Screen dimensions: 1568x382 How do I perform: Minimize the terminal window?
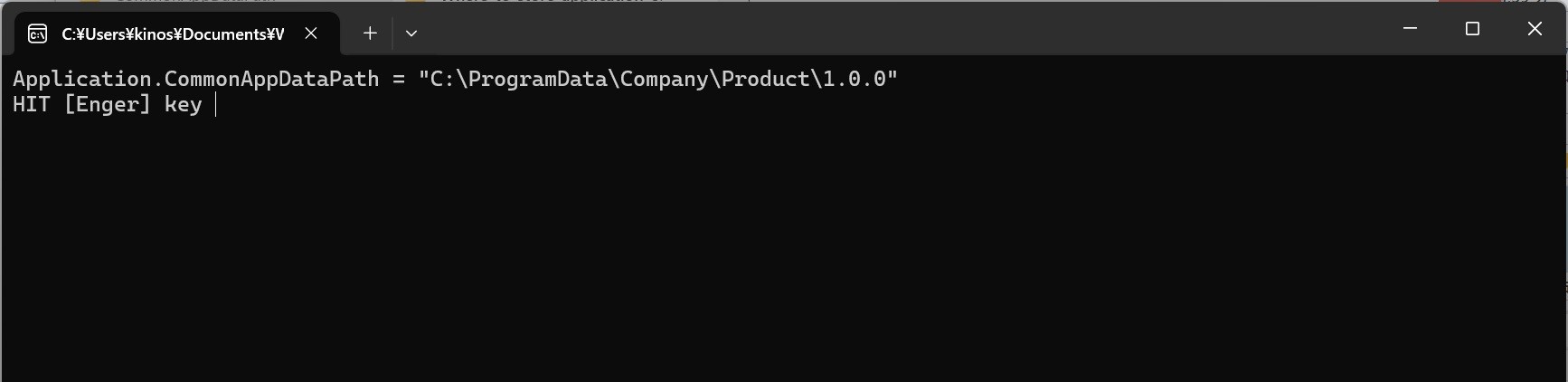[x=1410, y=29]
